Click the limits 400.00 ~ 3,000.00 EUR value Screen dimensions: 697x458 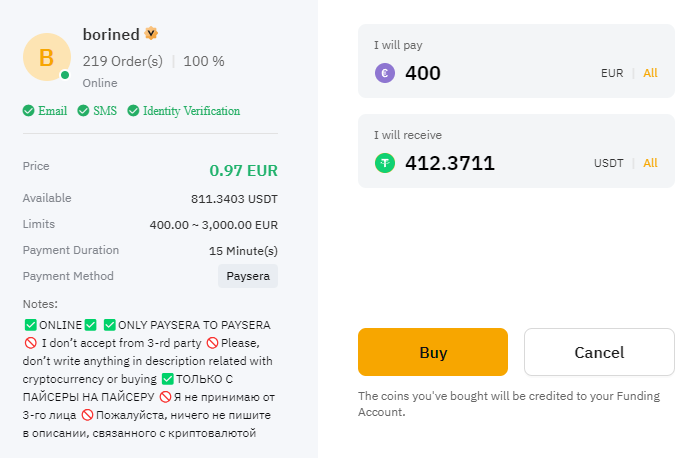[214, 225]
